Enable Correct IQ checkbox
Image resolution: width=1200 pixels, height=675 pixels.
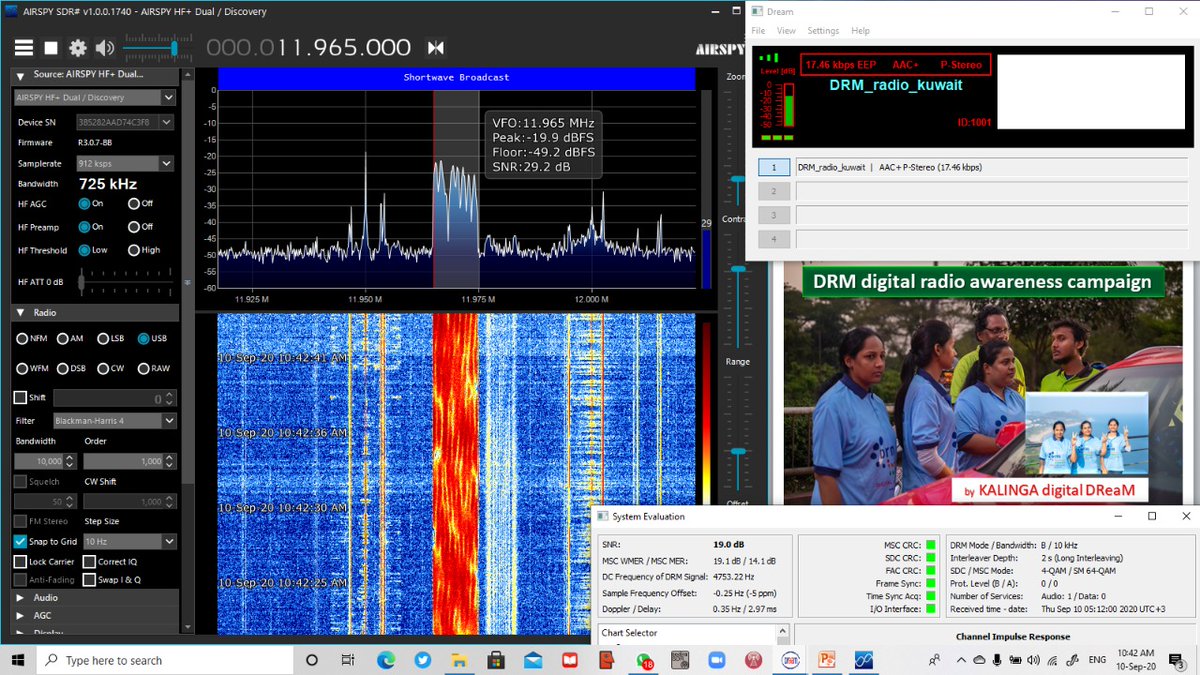90,562
